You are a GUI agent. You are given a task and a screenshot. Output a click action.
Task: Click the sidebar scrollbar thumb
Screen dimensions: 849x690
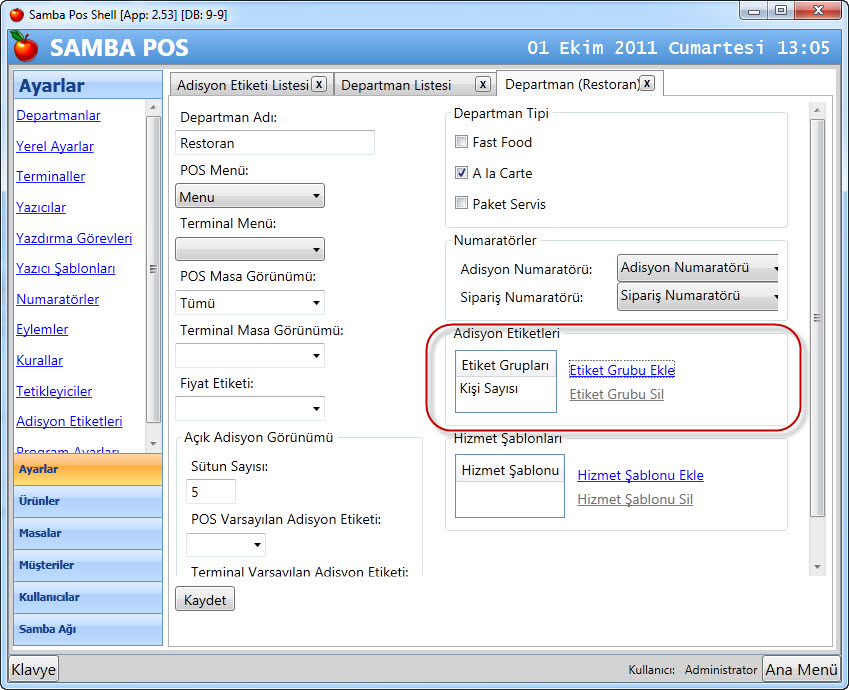click(x=153, y=269)
